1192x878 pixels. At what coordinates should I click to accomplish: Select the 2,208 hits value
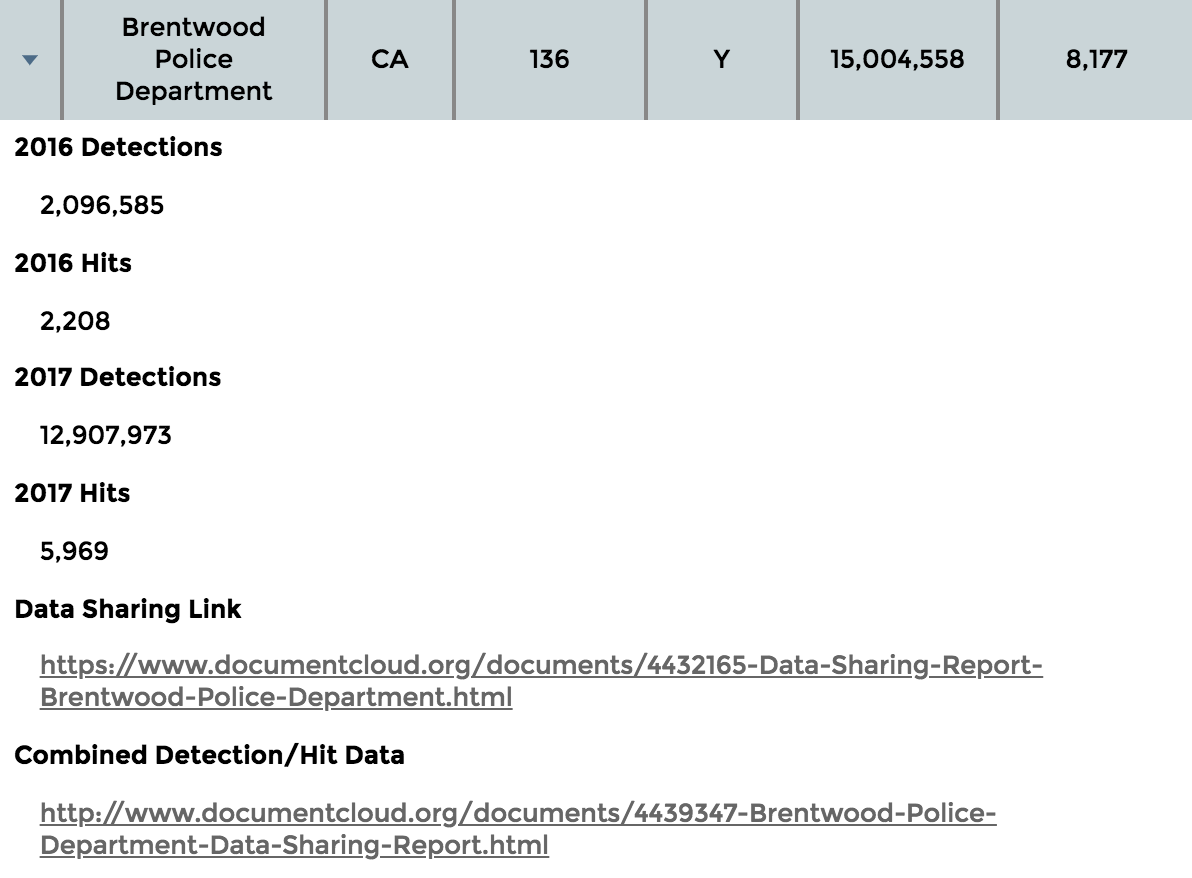pos(75,321)
